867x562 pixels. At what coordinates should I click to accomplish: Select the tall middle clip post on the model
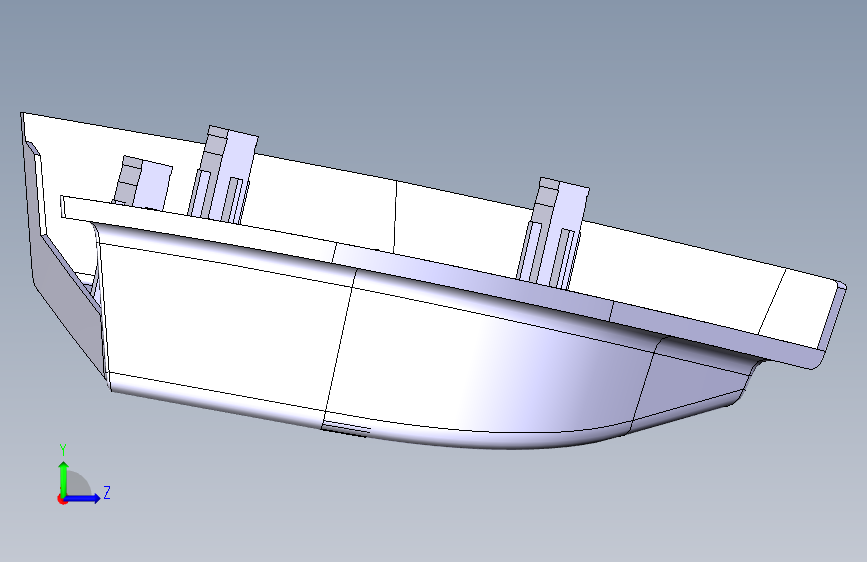[223, 174]
